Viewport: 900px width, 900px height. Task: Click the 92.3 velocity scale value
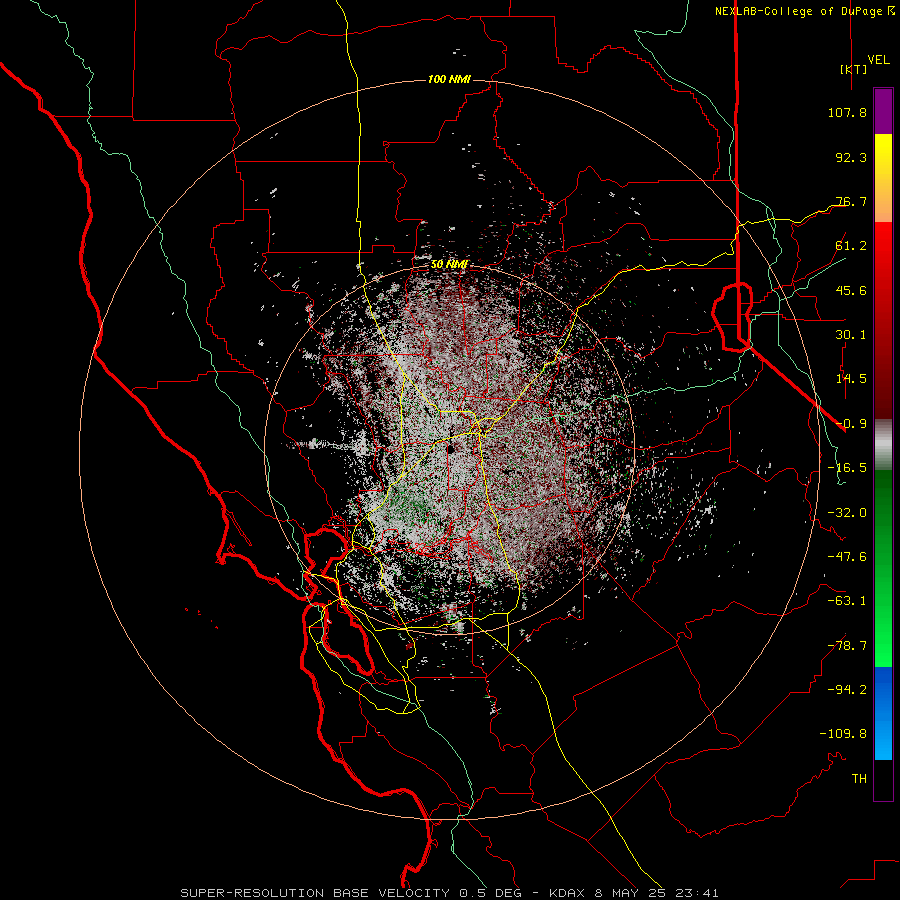pyautogui.click(x=851, y=157)
